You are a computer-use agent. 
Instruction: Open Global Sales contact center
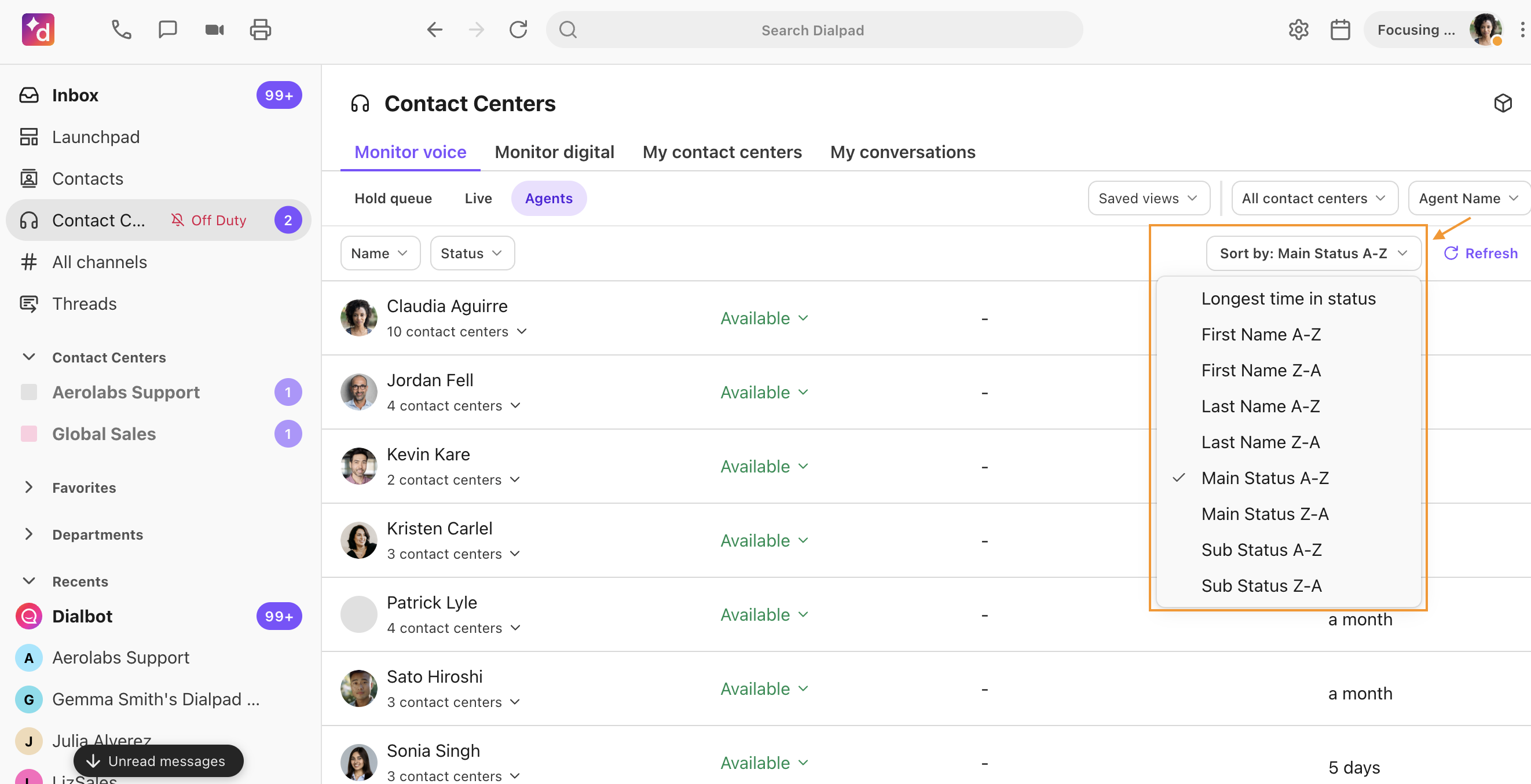pyautogui.click(x=159, y=434)
